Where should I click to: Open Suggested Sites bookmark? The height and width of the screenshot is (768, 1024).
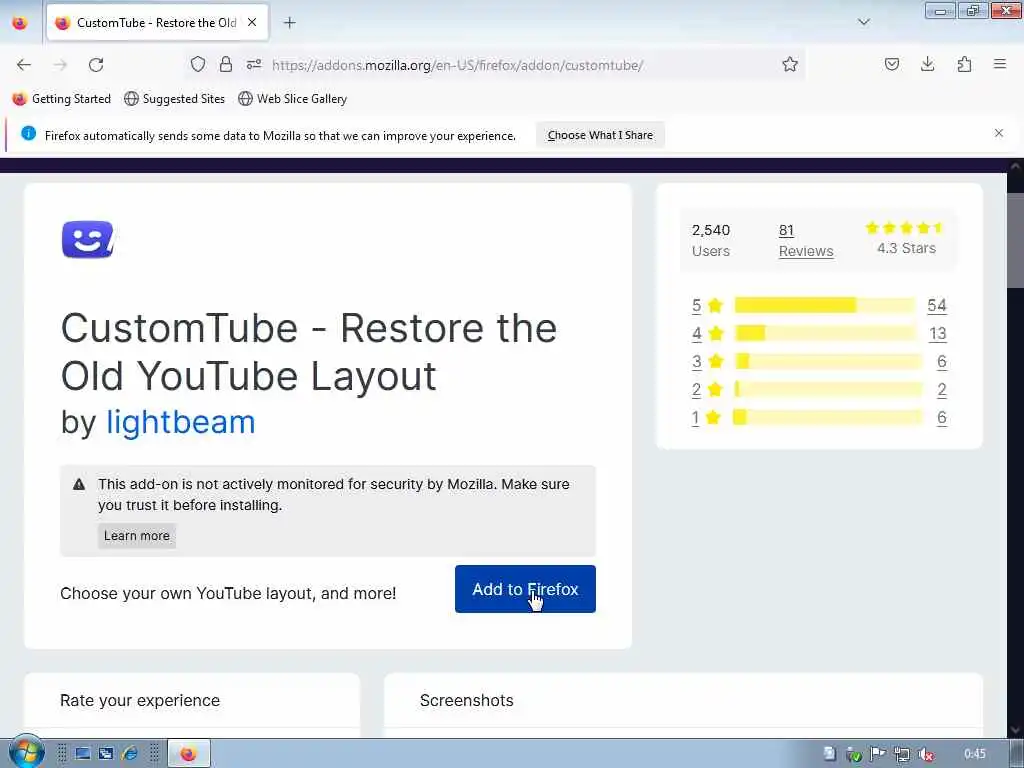pos(174,99)
